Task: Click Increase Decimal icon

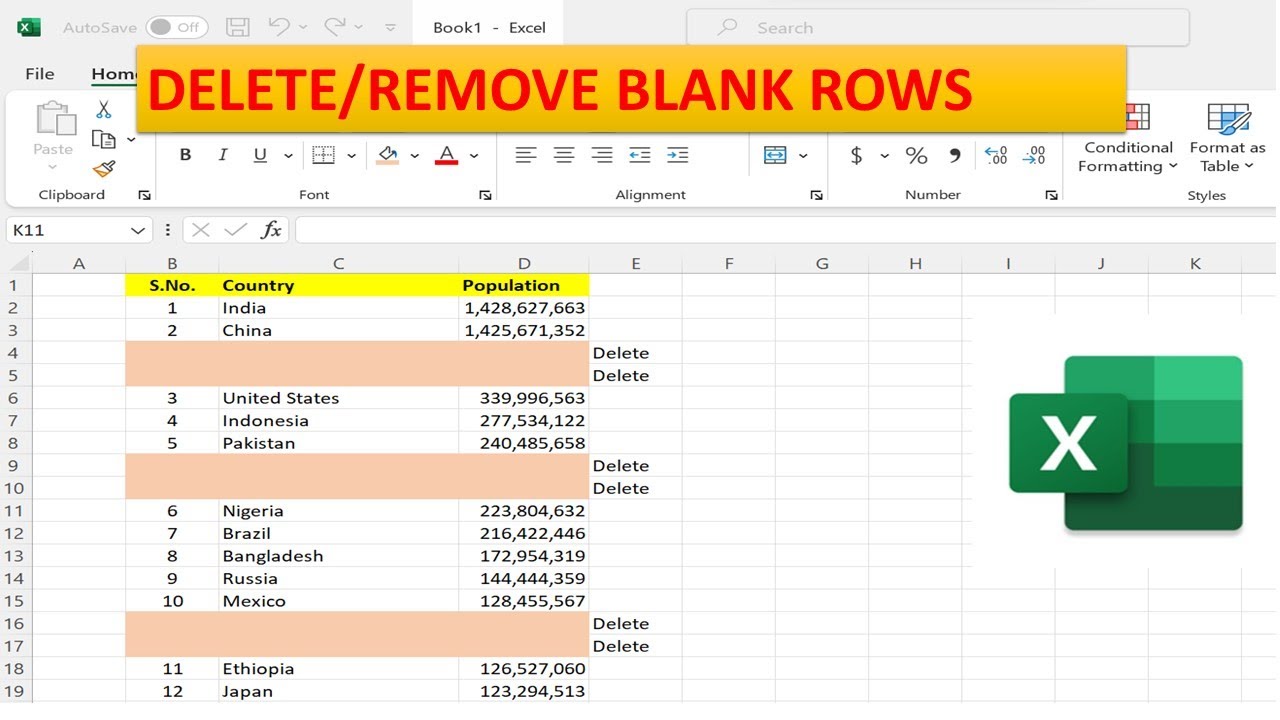Action: tap(996, 155)
